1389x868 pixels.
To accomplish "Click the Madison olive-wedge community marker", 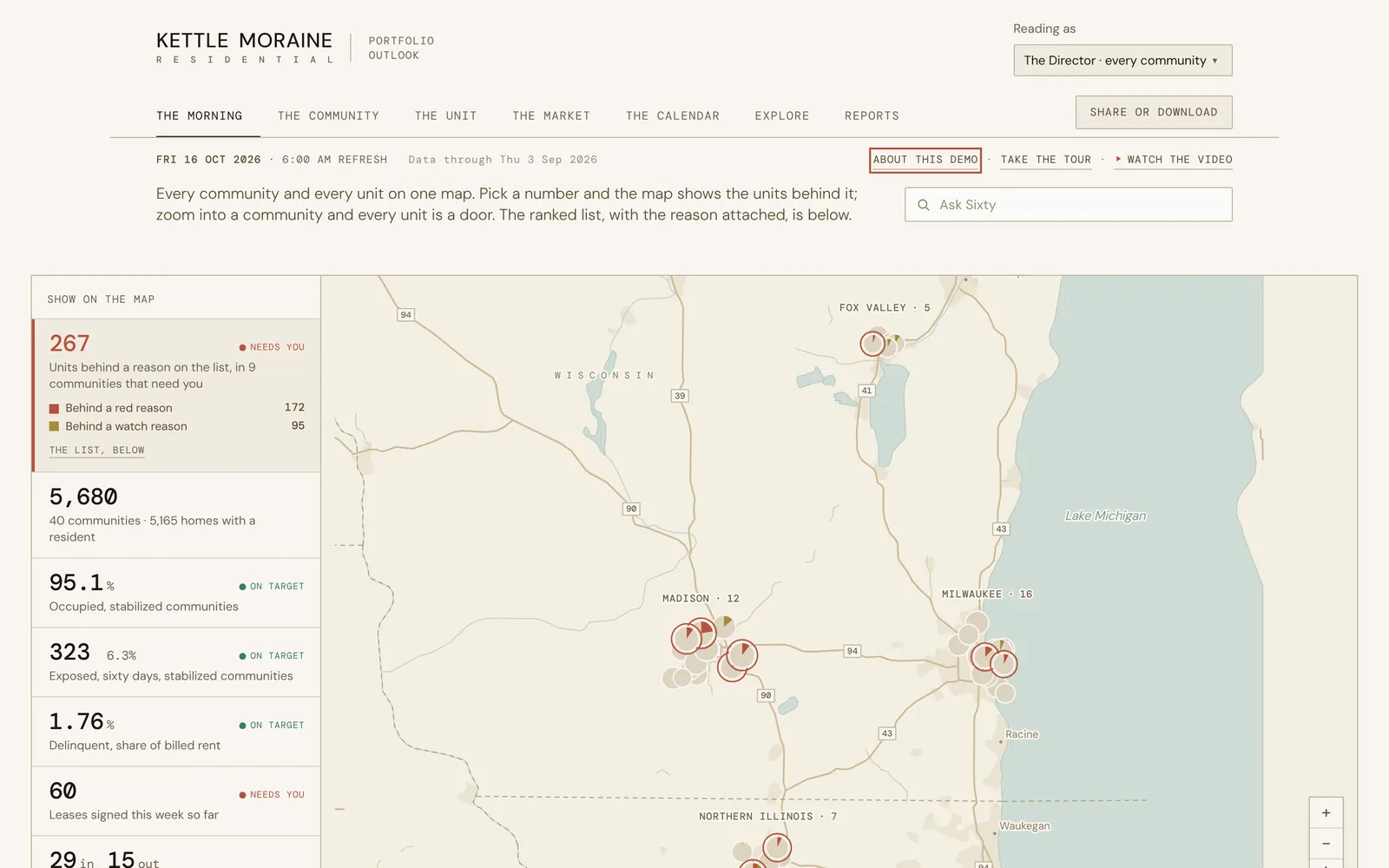I will 724,626.
